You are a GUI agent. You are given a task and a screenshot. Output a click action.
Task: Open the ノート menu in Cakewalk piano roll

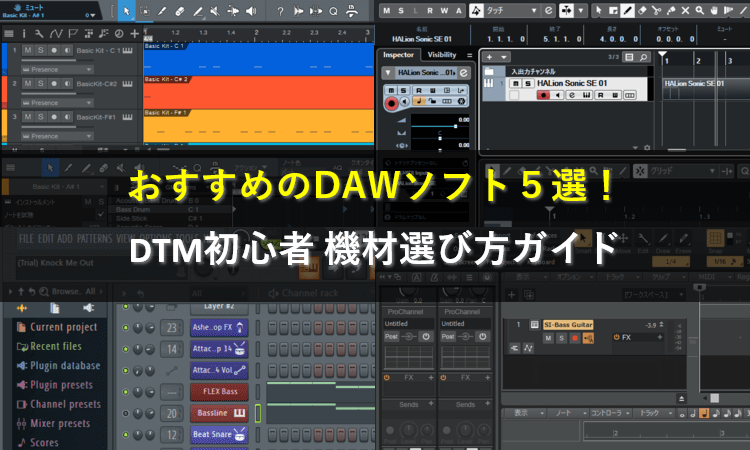tap(567, 413)
